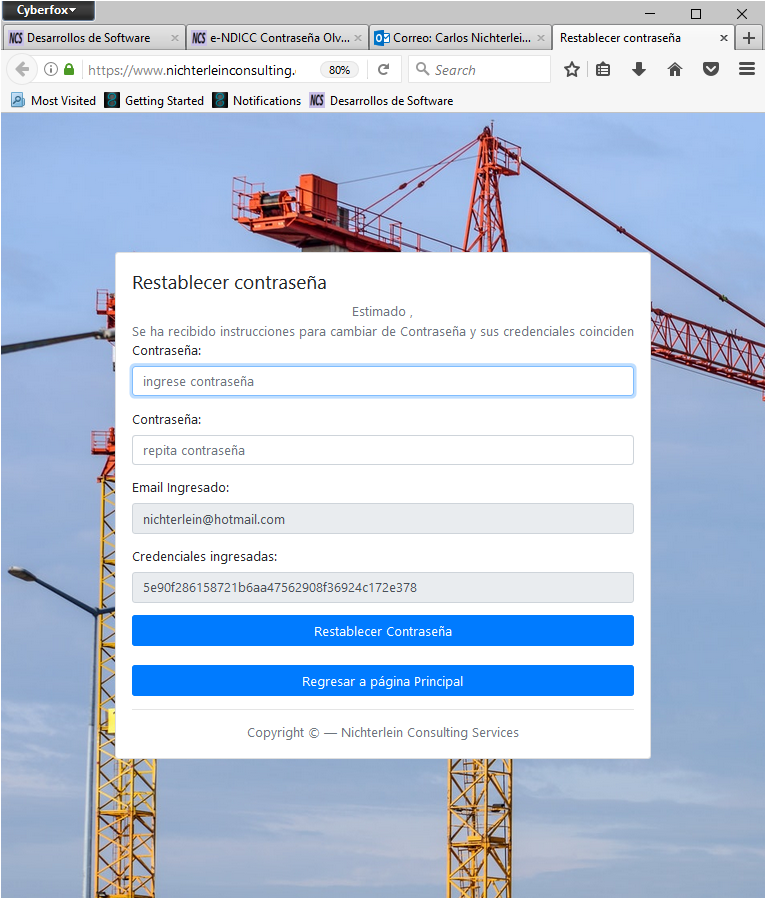Image resolution: width=766 pixels, height=899 pixels.
Task: Close the e-NDICC Contraseña tab
Action: point(358,38)
